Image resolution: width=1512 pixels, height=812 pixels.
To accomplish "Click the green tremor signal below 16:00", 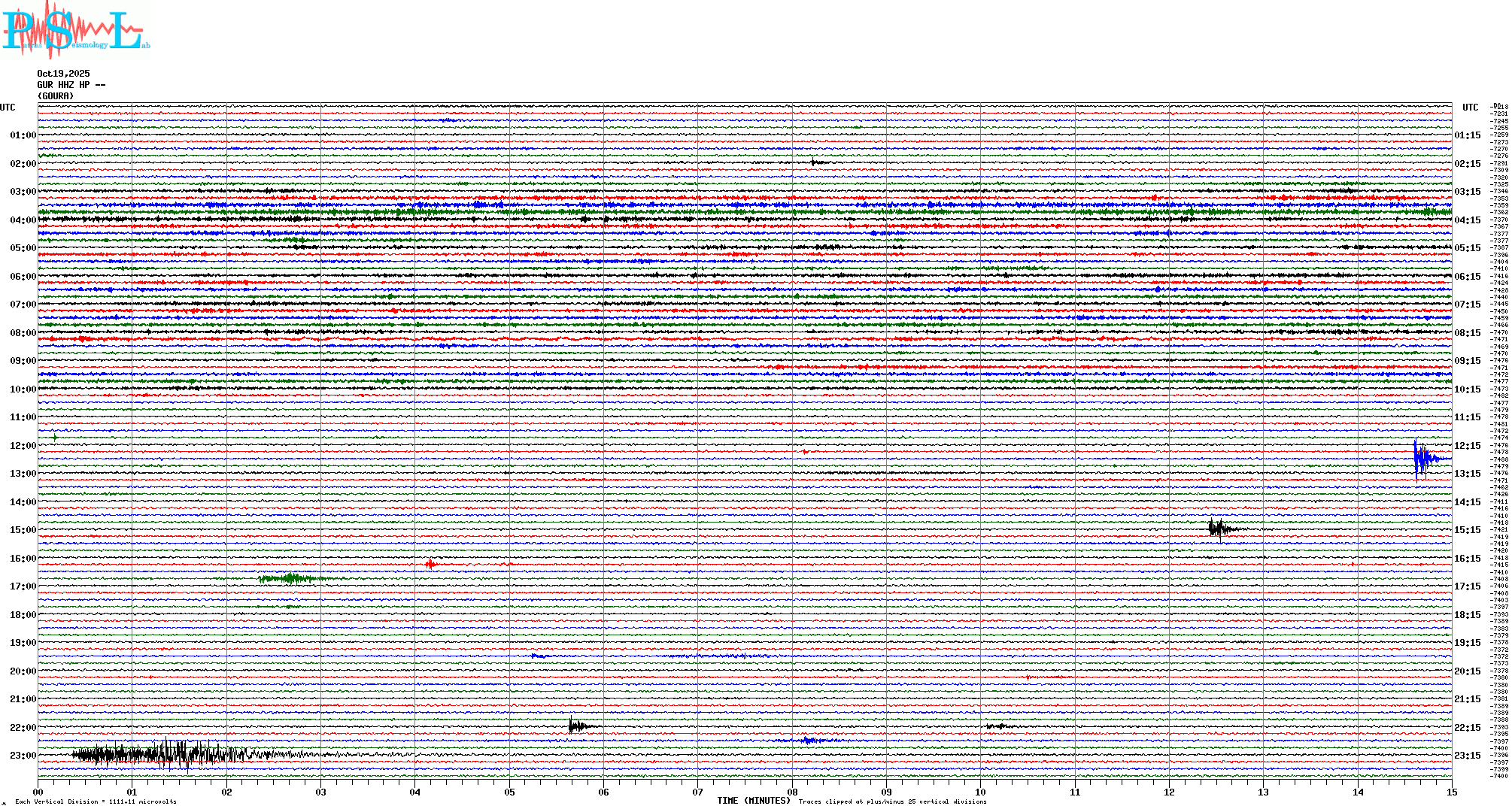I will (x=292, y=578).
